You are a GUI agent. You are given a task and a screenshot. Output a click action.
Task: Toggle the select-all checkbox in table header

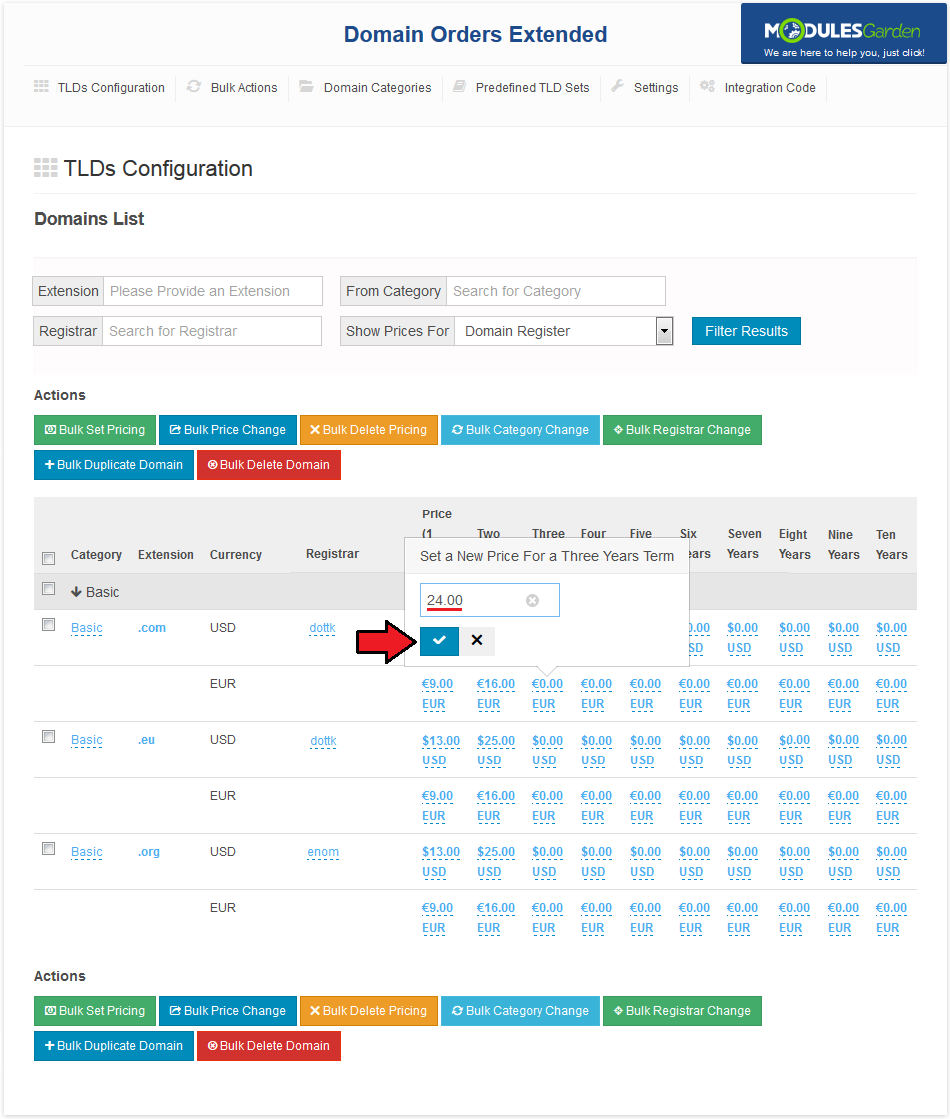coord(49,558)
